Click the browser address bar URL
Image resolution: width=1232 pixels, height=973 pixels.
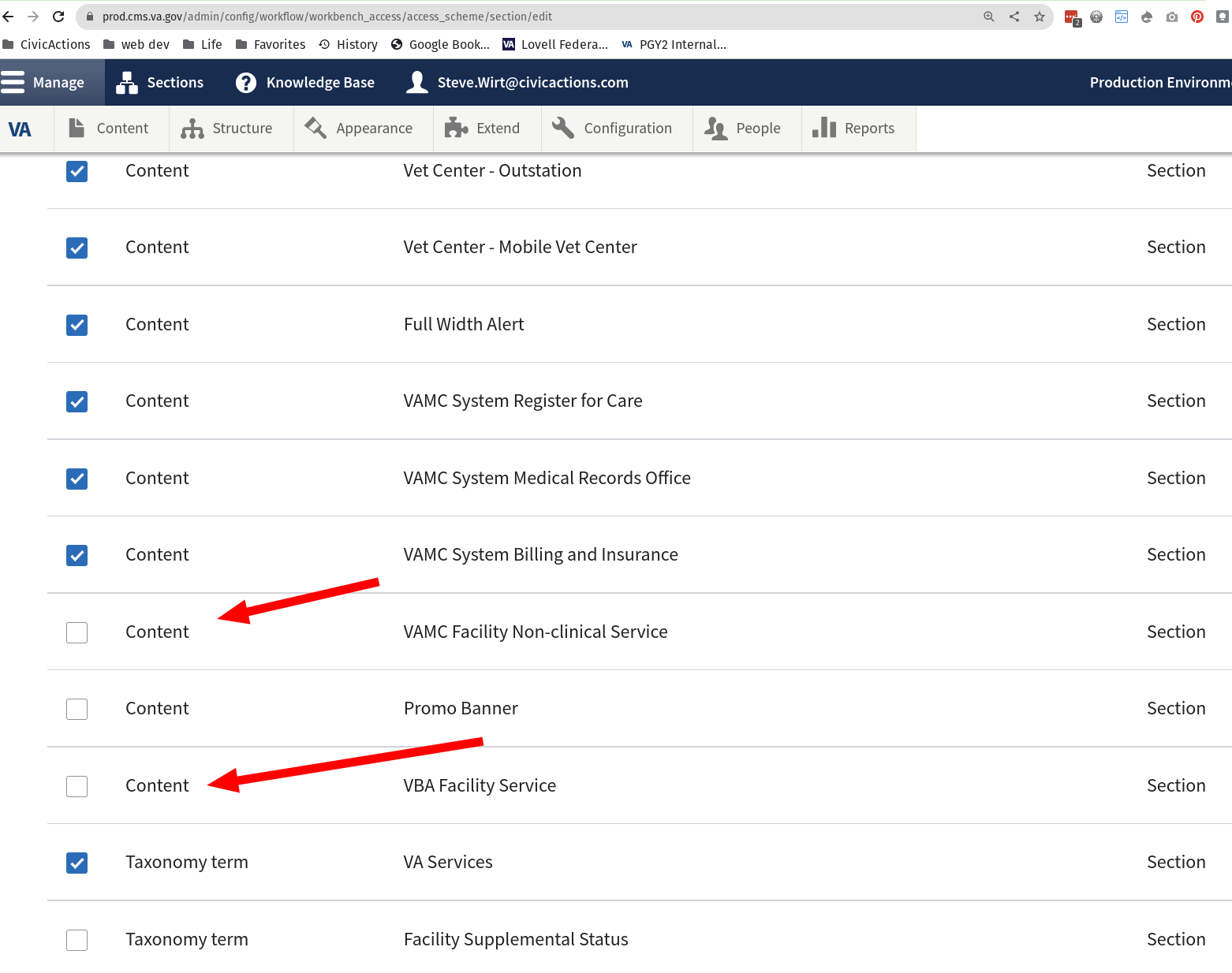point(327,17)
